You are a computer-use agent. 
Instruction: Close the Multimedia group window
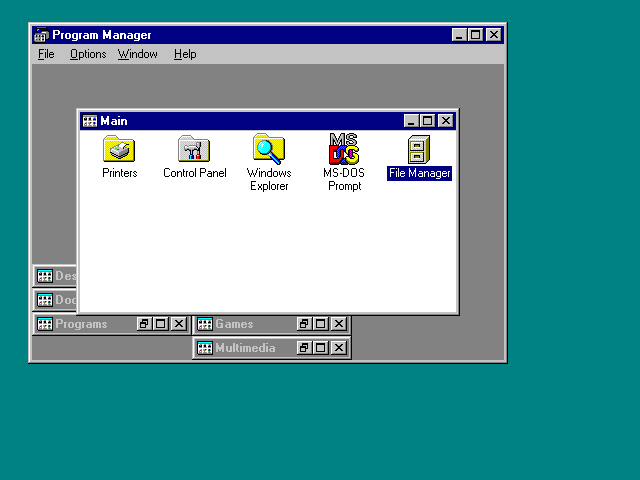point(339,348)
